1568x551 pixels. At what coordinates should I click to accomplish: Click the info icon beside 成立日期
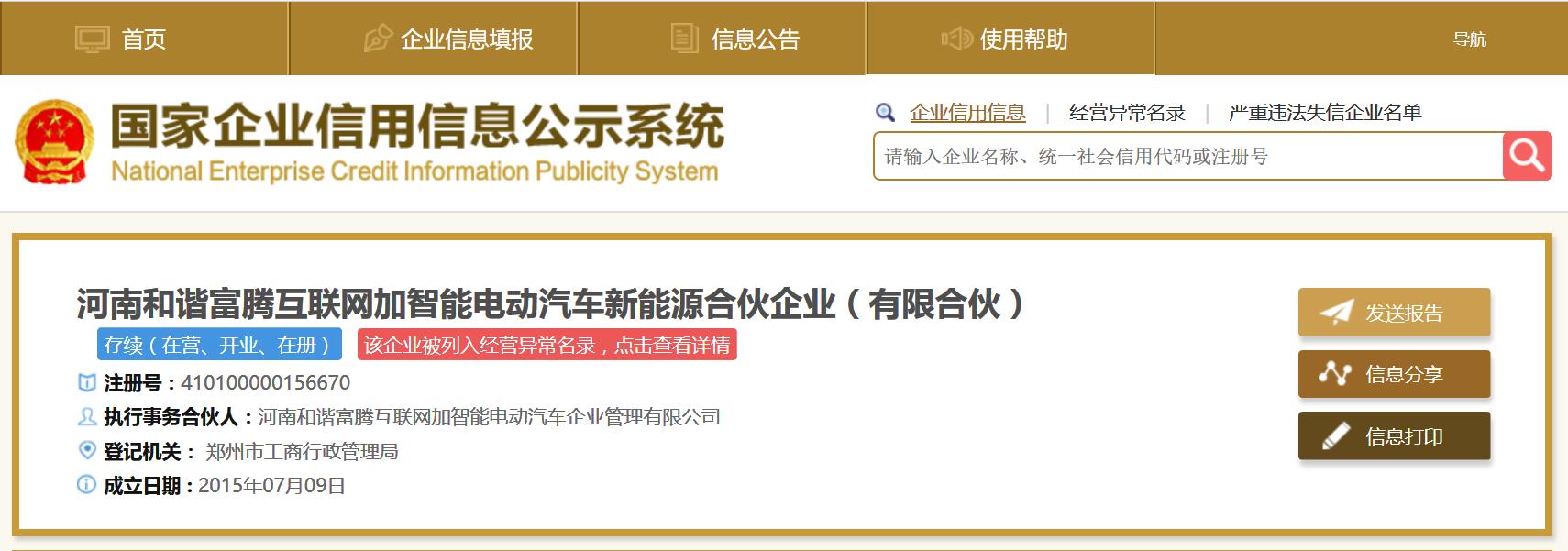click(x=86, y=484)
